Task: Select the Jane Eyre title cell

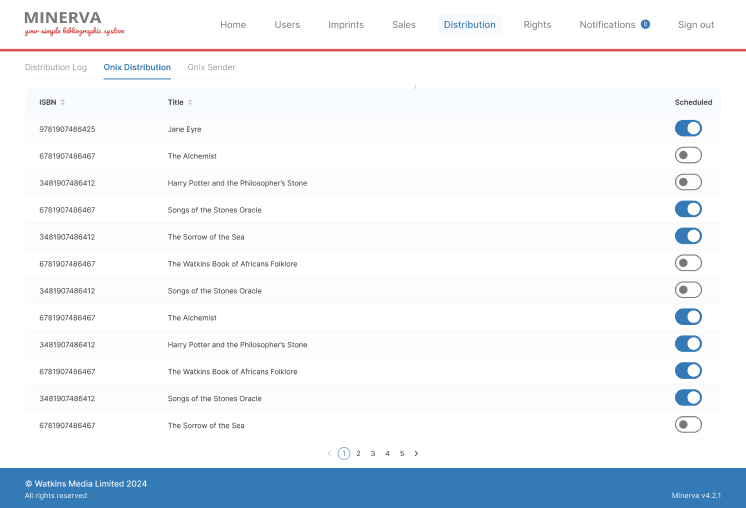Action: click(185, 129)
